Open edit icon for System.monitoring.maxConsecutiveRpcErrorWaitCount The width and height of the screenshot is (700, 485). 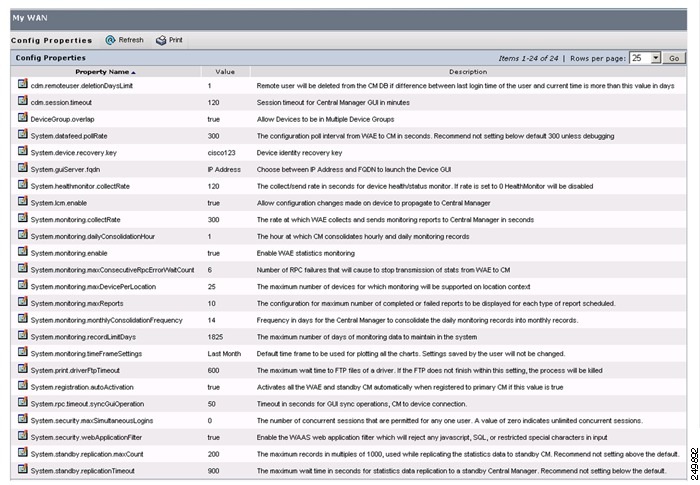click(x=23, y=268)
